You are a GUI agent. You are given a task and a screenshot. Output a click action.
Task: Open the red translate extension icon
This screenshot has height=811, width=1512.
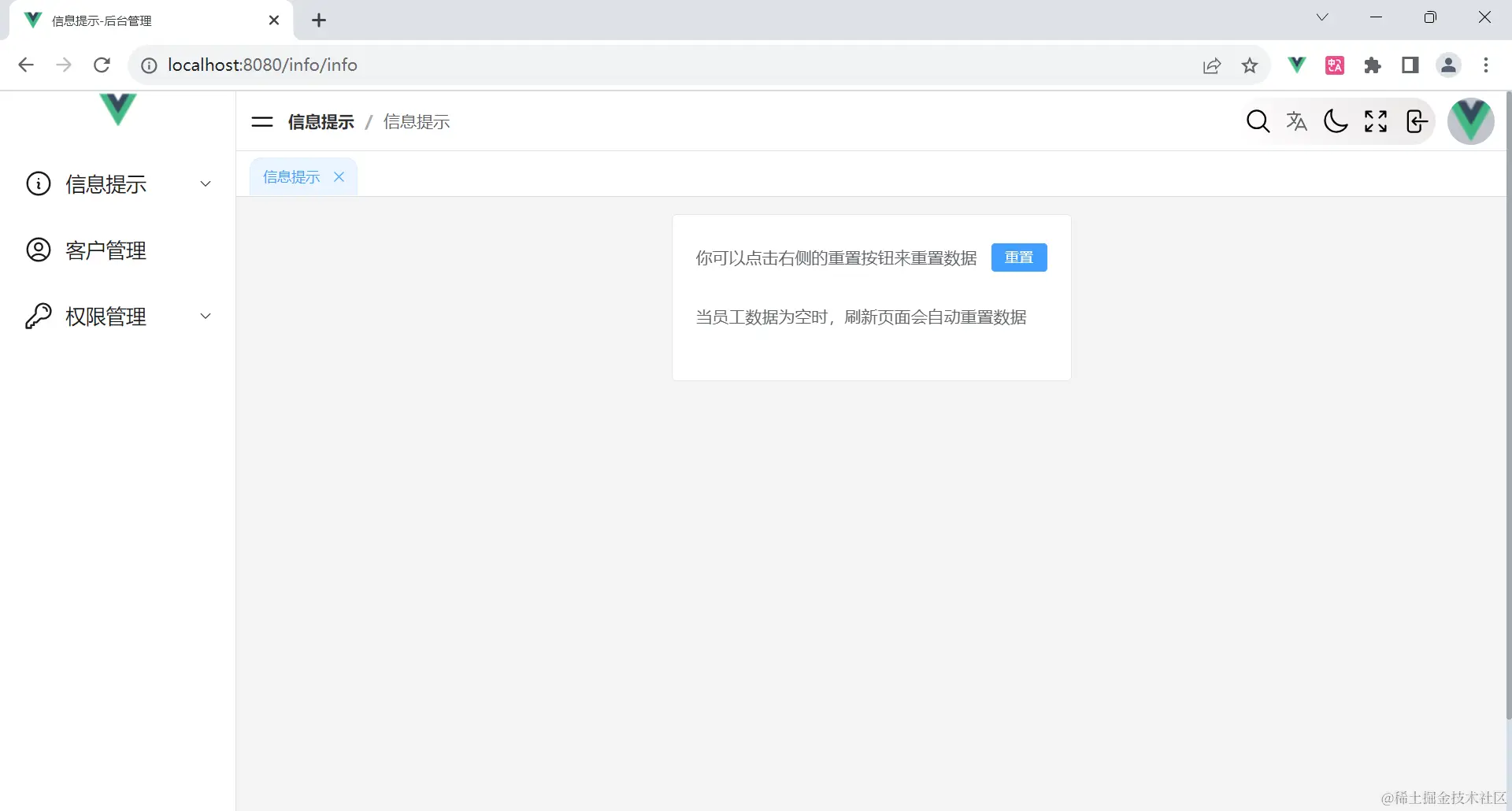pyautogui.click(x=1335, y=65)
